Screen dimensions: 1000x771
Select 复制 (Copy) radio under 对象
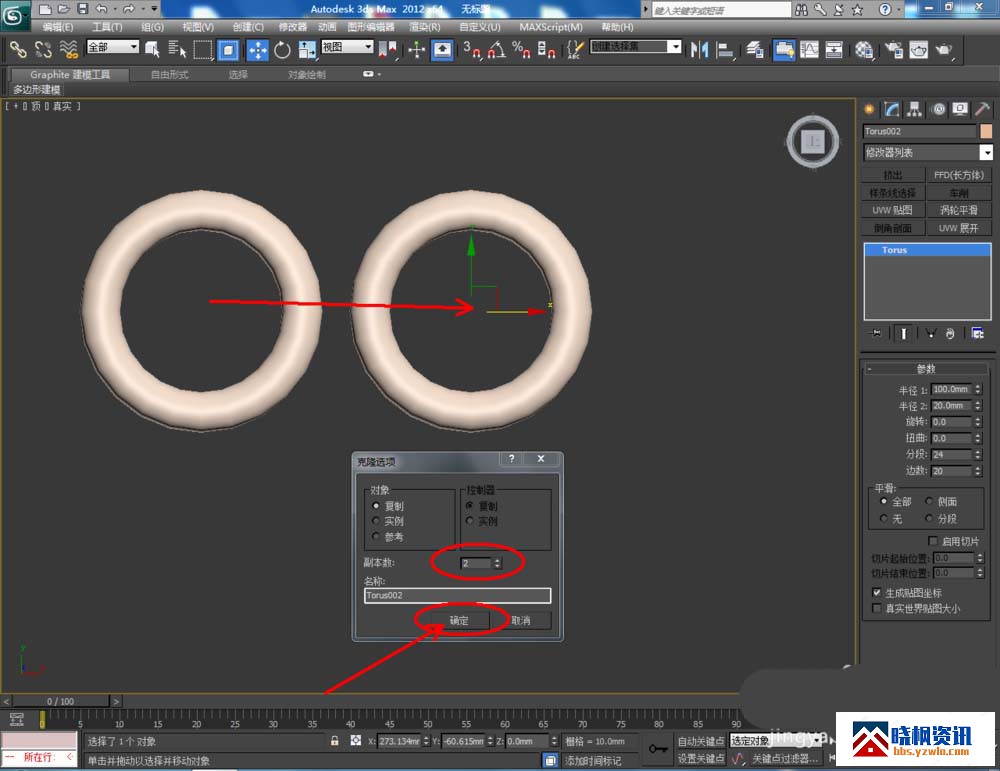tap(376, 506)
